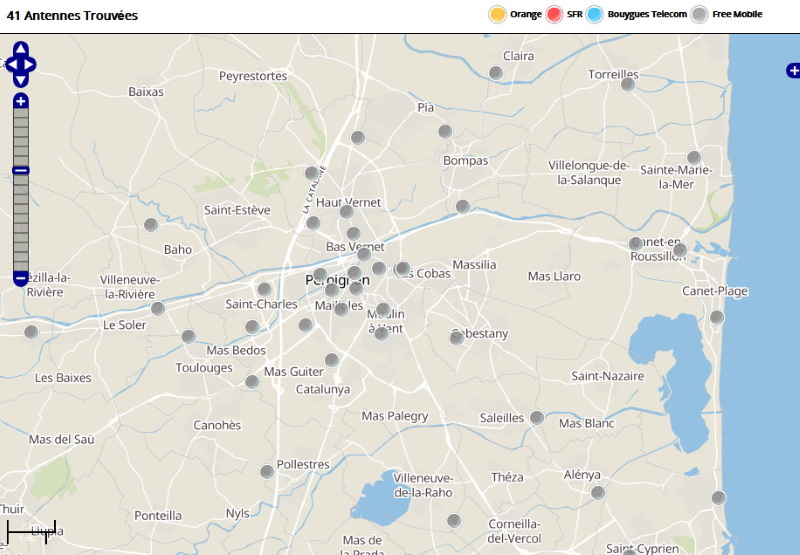Click the antenna marker near Alénya

[598, 492]
